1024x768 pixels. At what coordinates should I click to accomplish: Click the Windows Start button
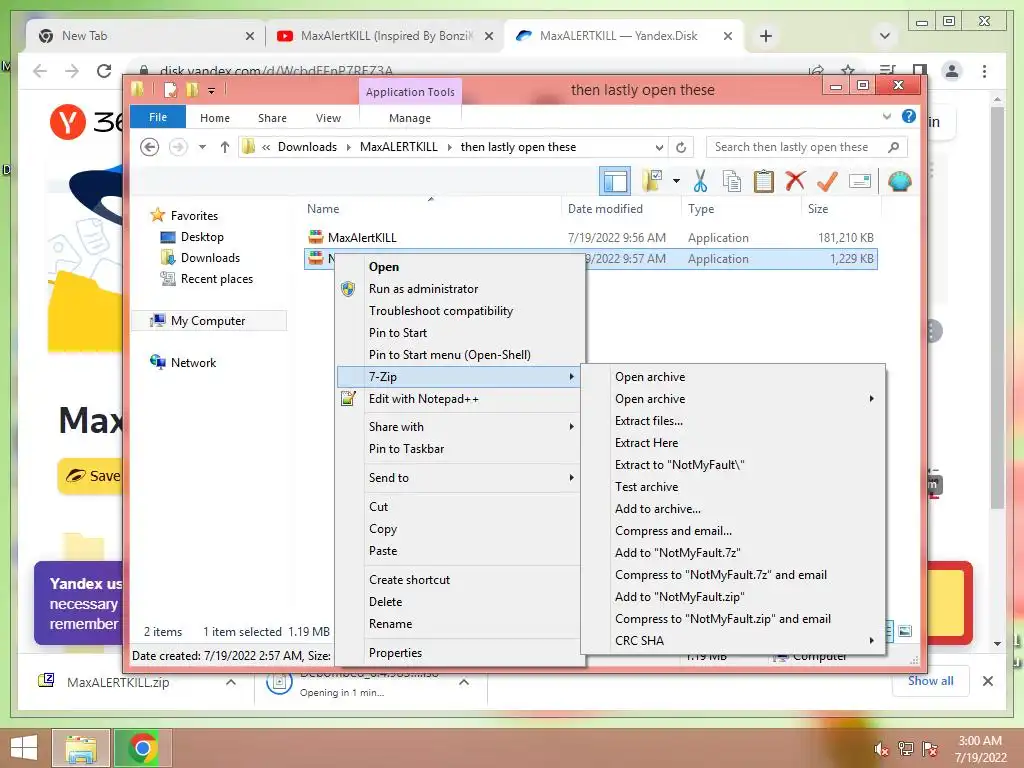(24, 748)
